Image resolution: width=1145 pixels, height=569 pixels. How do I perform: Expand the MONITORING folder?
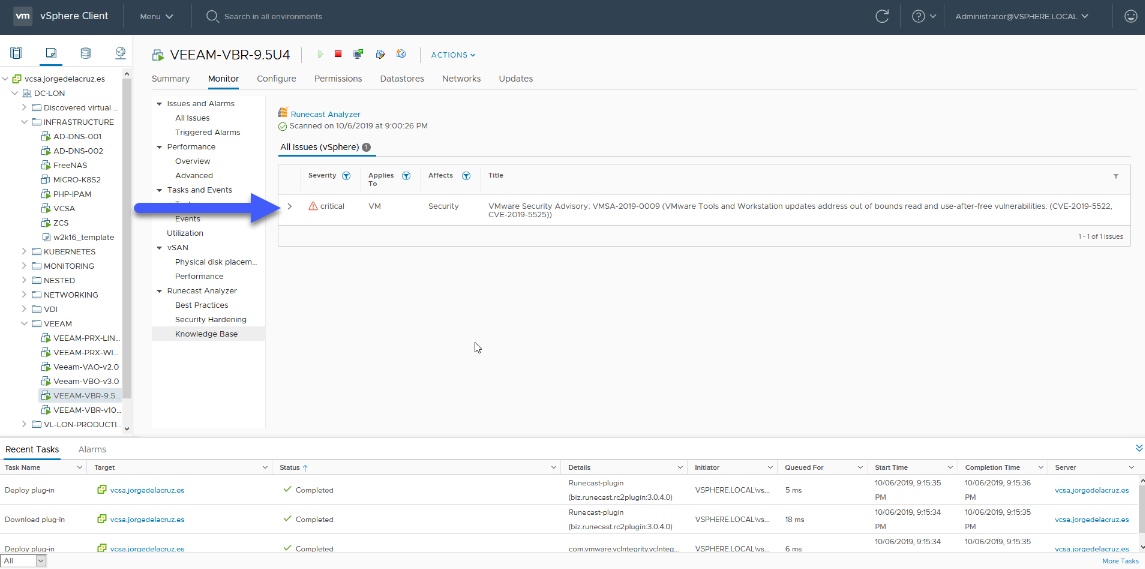(x=25, y=267)
